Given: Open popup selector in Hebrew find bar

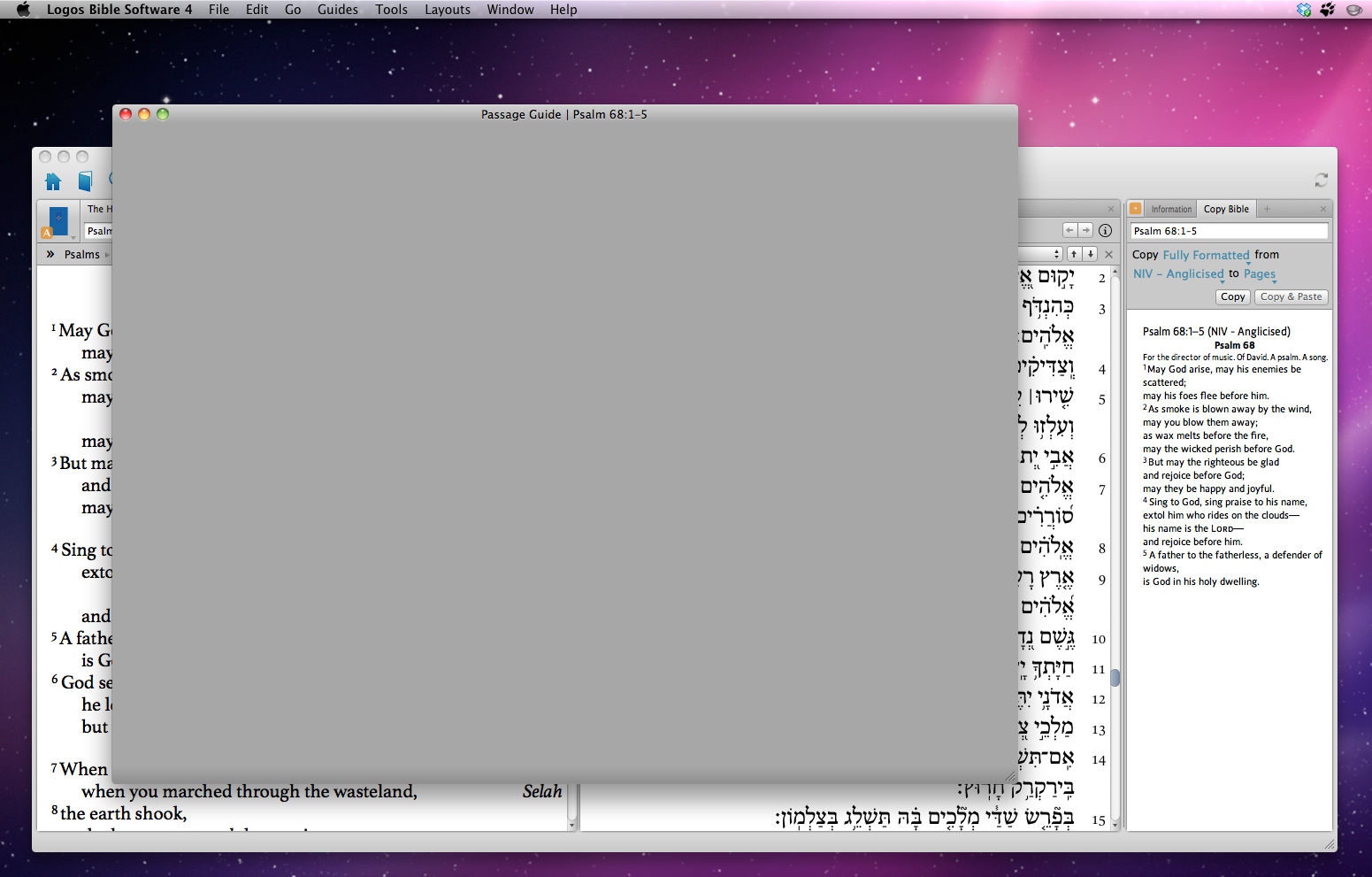Looking at the screenshot, I should 1057,254.
